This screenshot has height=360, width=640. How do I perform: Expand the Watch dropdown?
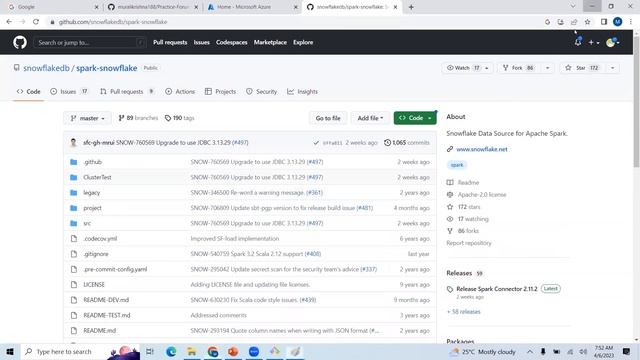[x=467, y=68]
